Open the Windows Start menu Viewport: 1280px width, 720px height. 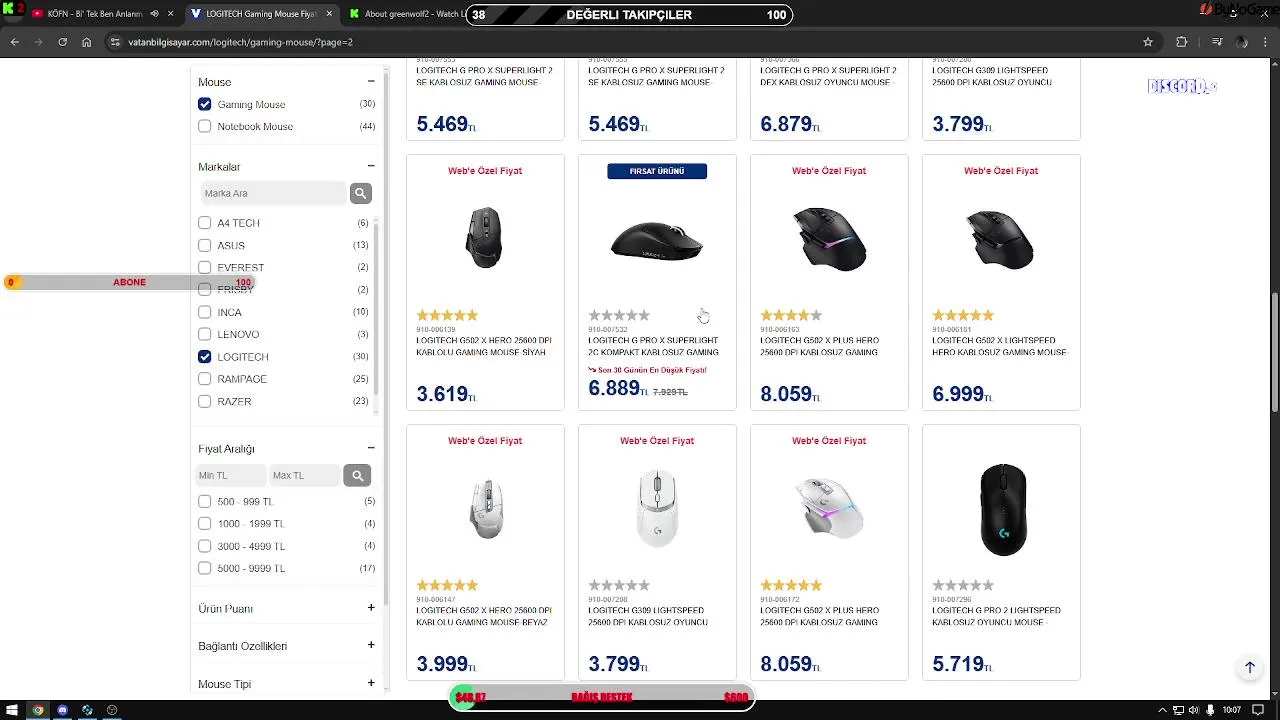(13, 710)
